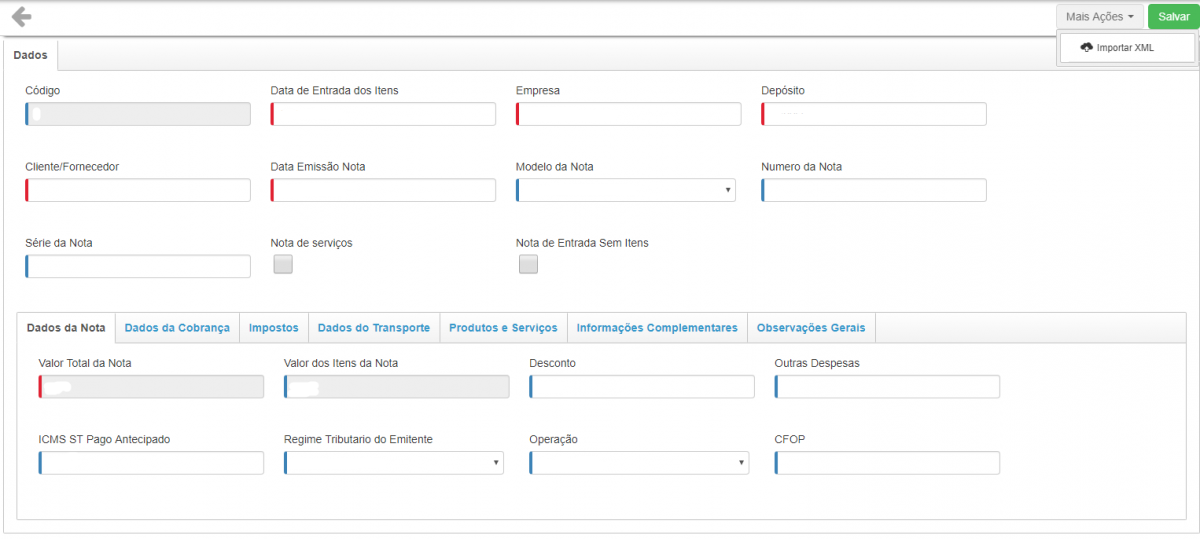The width and height of the screenshot is (1200, 539).
Task: Click into the CFOP text field
Action: 887,463
